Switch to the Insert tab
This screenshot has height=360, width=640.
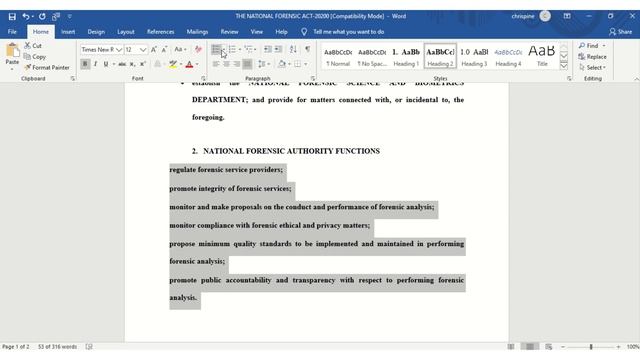click(x=68, y=32)
